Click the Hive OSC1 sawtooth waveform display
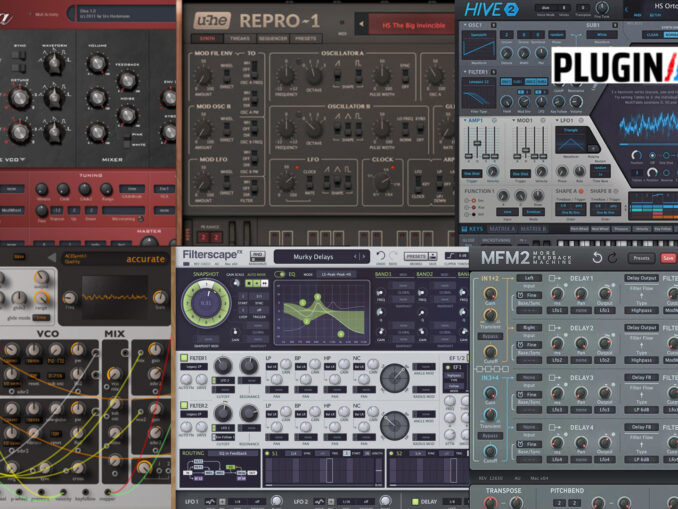Screen dimensions: 678x509 [x=479, y=46]
